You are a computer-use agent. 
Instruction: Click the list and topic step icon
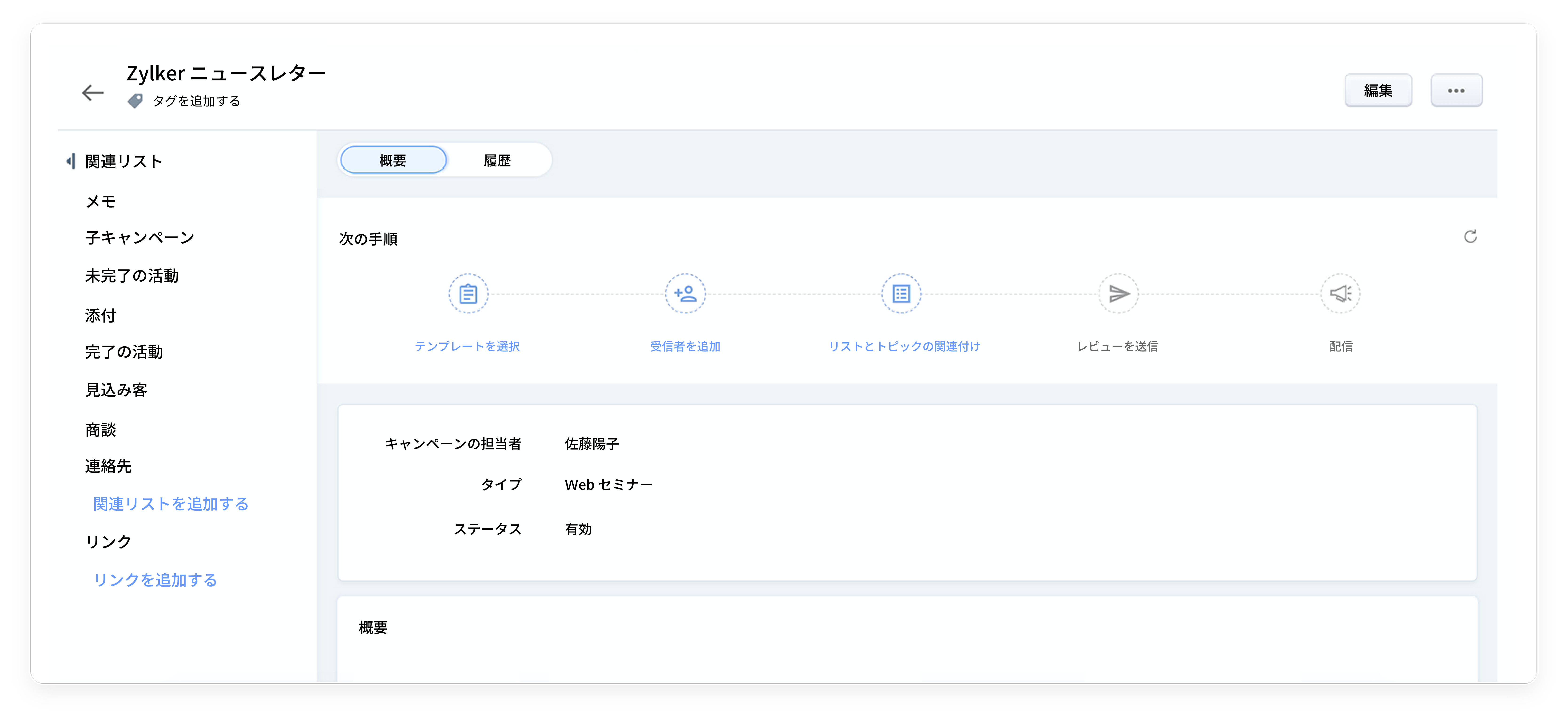coord(901,294)
